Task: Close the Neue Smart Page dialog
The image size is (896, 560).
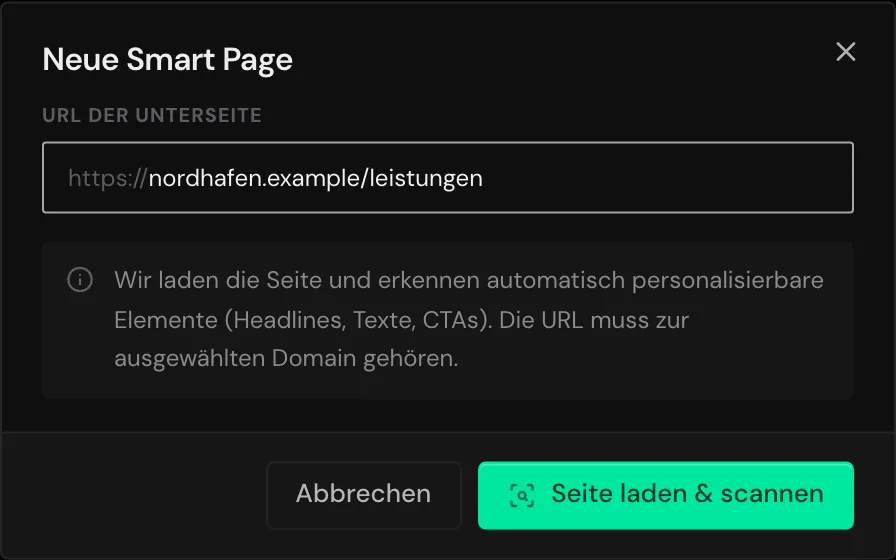Action: point(845,51)
